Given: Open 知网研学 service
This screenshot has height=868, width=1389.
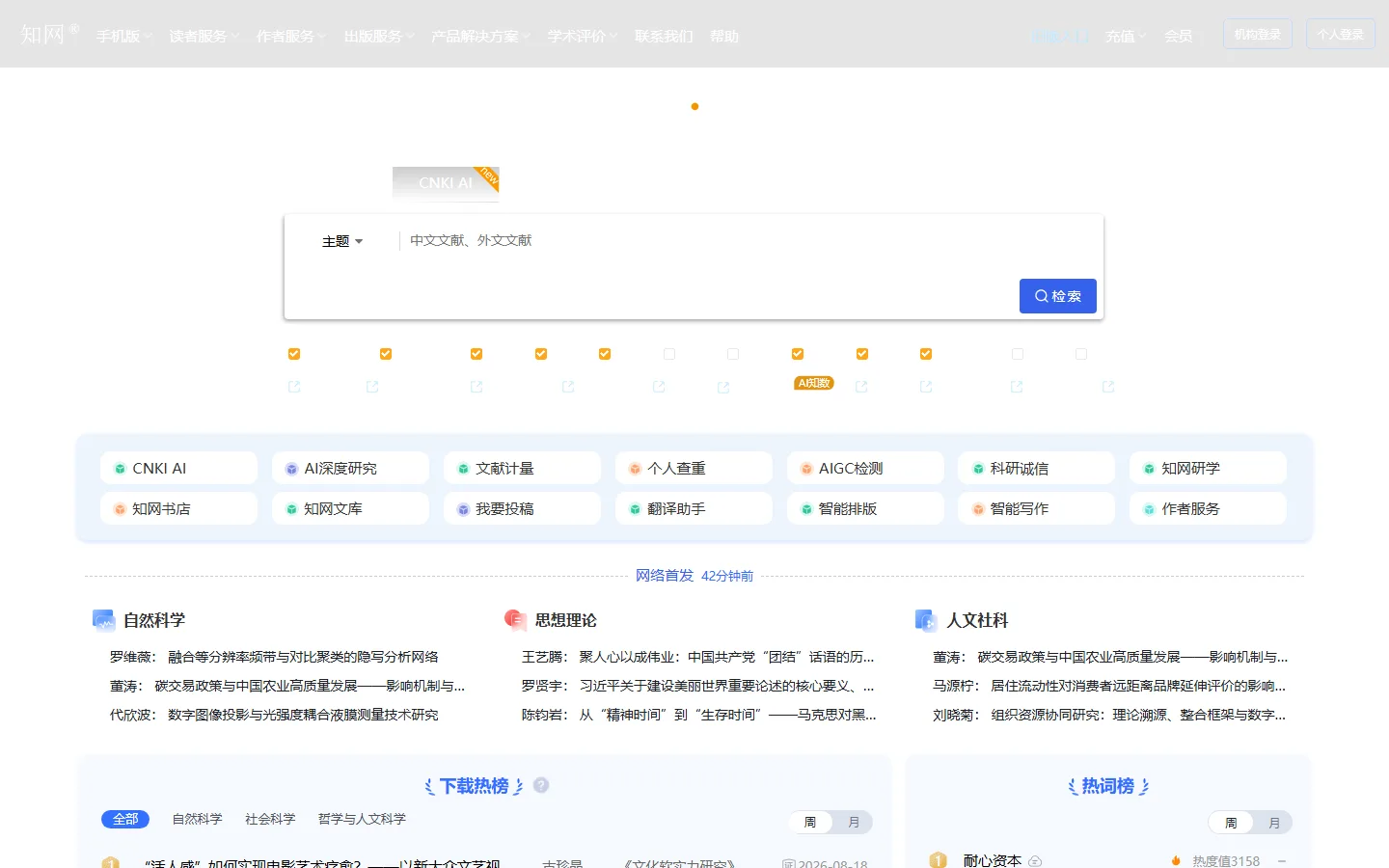Looking at the screenshot, I should pos(1208,468).
